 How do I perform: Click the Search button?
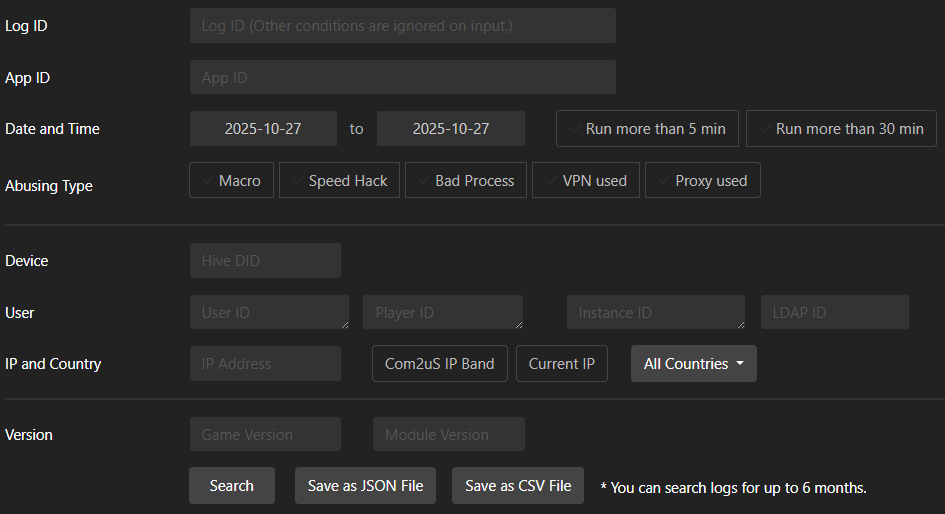[x=231, y=486]
